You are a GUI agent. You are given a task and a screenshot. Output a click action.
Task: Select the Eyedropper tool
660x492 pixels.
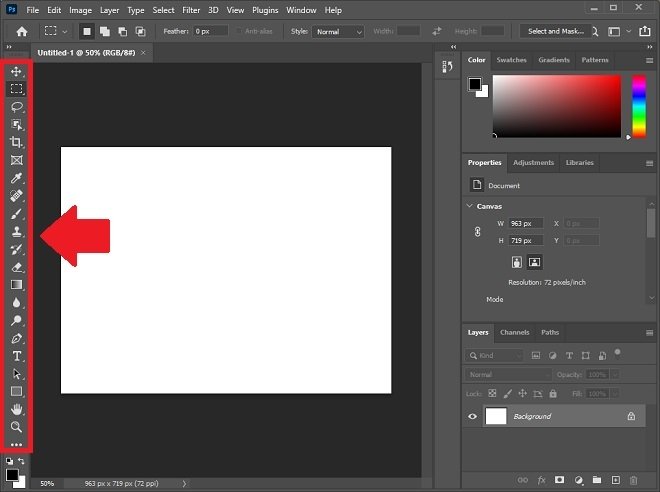(16, 178)
